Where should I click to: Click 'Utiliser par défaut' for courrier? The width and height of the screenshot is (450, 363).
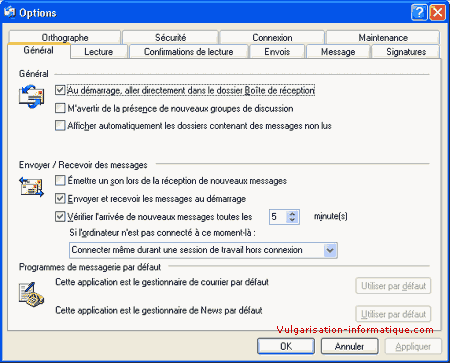click(393, 286)
